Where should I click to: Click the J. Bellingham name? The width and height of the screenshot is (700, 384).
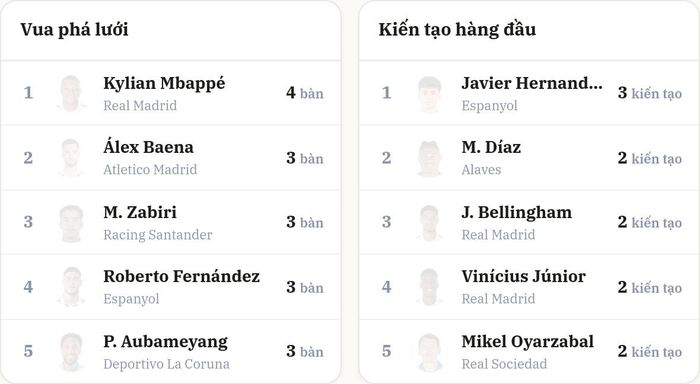click(517, 213)
